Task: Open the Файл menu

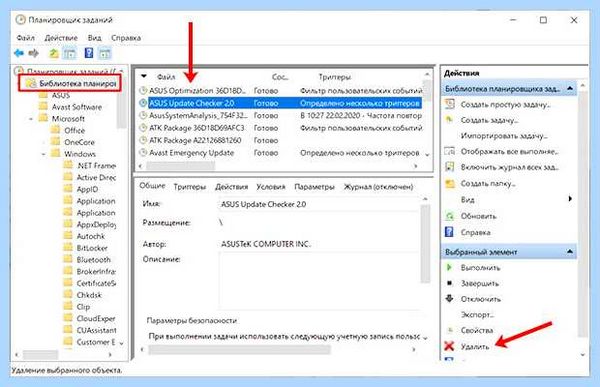Action: [26, 38]
